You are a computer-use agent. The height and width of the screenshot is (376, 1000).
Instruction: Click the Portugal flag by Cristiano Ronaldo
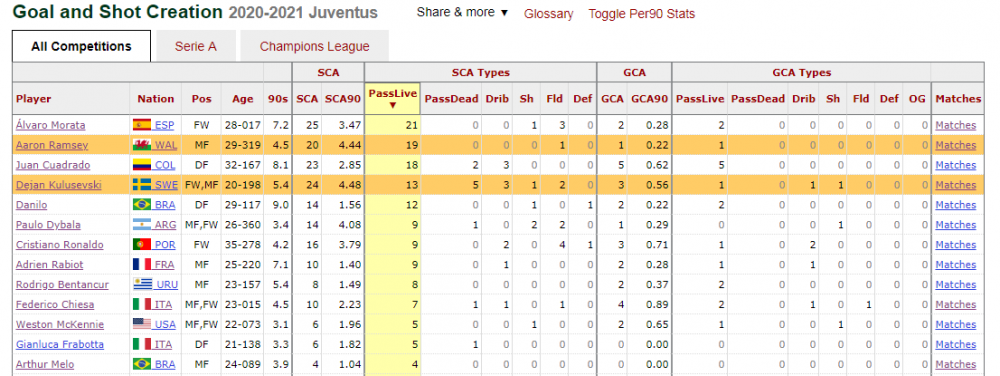142,245
